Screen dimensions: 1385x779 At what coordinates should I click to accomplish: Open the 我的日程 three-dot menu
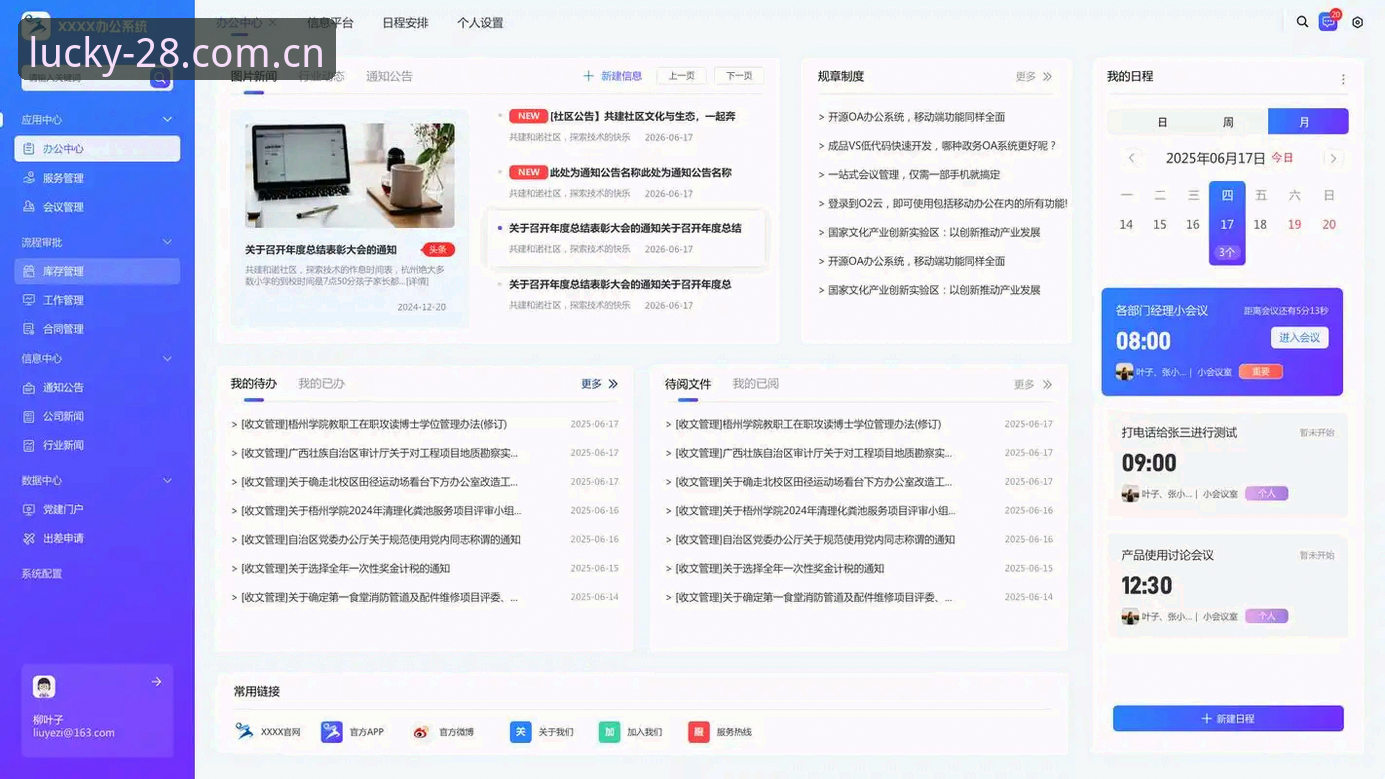pyautogui.click(x=1343, y=79)
